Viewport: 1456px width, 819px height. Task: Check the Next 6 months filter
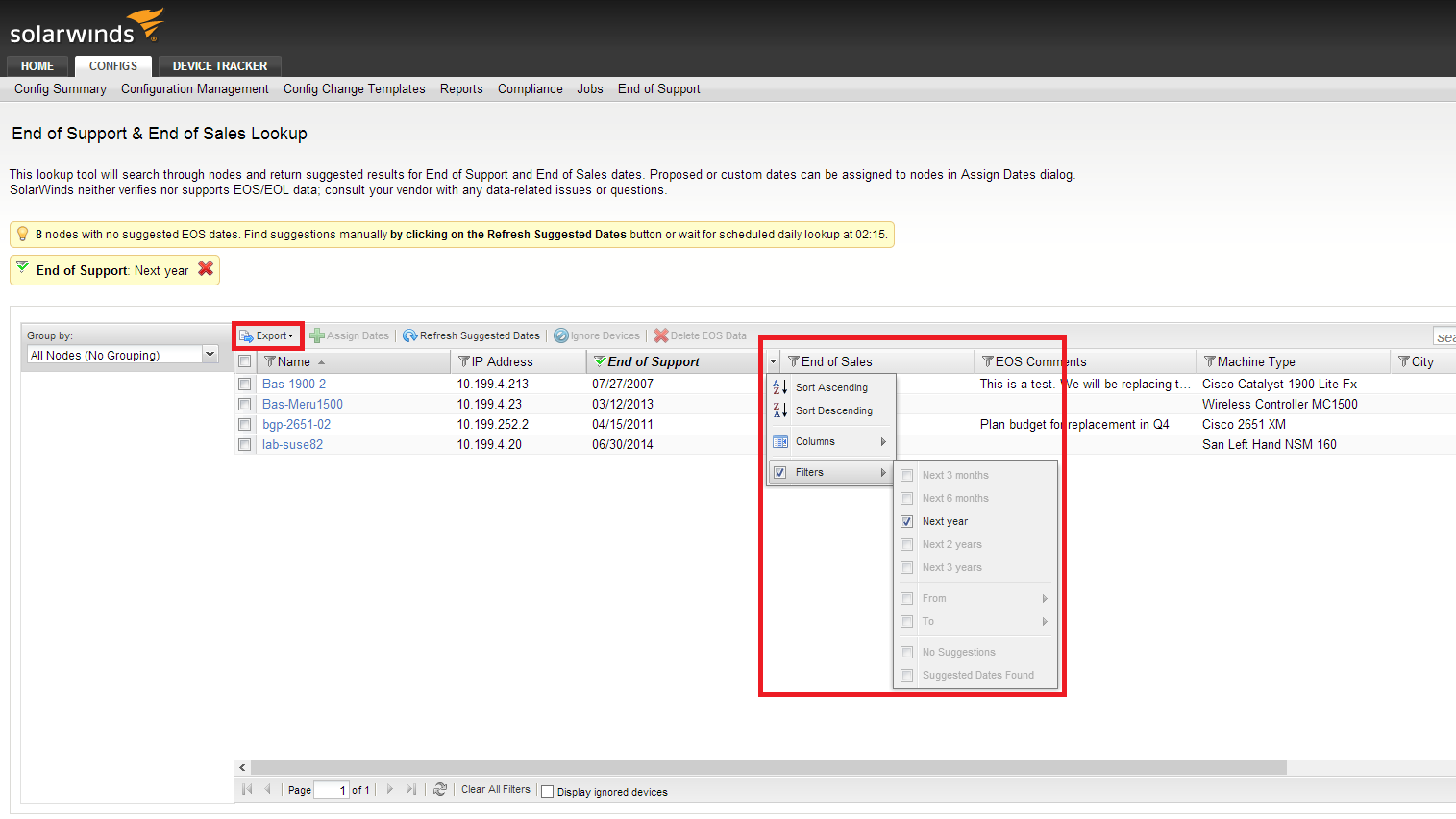tap(906, 498)
